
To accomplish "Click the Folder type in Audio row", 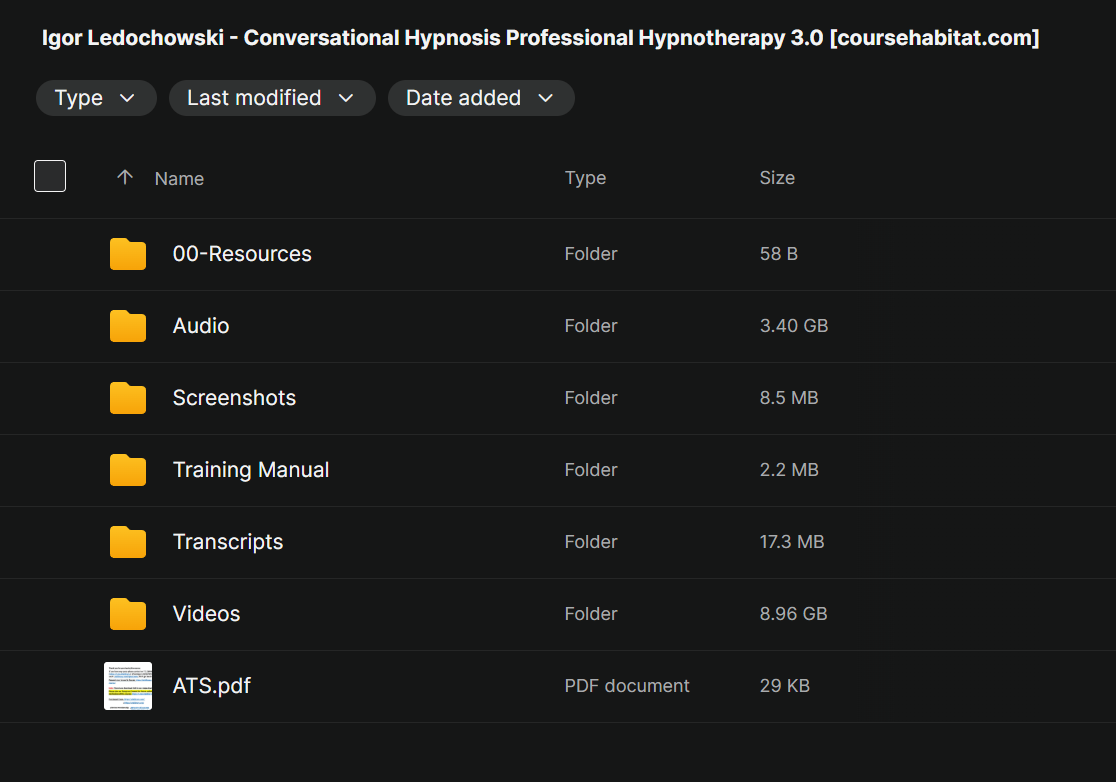I will tap(591, 326).
